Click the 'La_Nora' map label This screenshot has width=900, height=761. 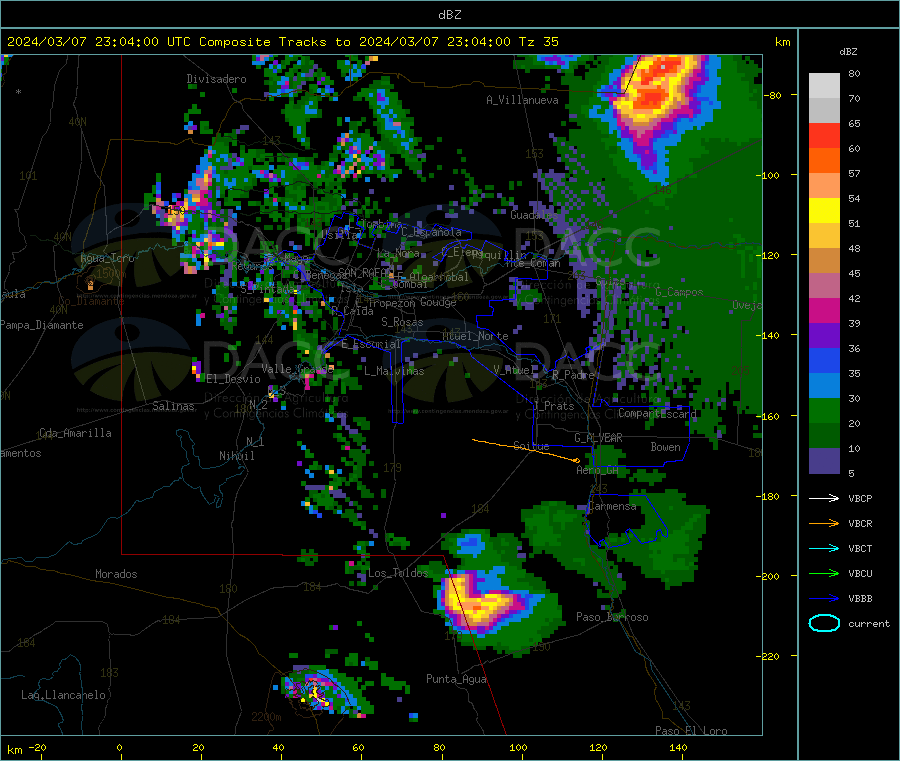(x=398, y=253)
